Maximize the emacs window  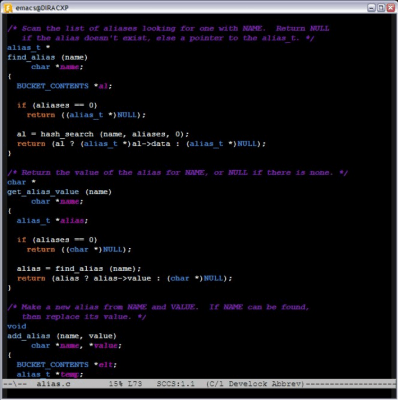pyautogui.click(x=381, y=7)
